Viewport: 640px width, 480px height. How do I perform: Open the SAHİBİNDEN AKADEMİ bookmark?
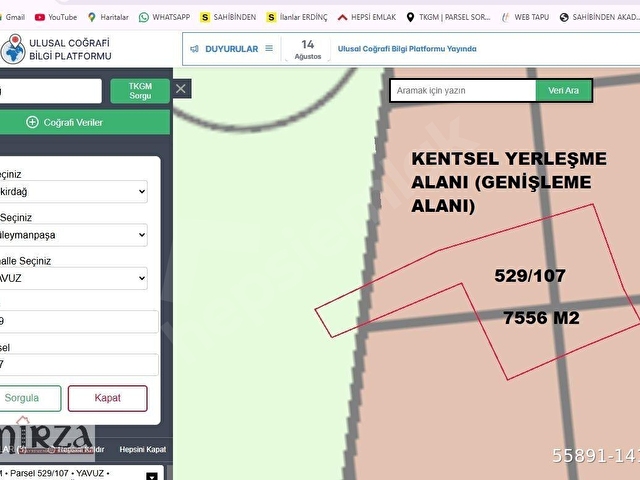tap(599, 17)
